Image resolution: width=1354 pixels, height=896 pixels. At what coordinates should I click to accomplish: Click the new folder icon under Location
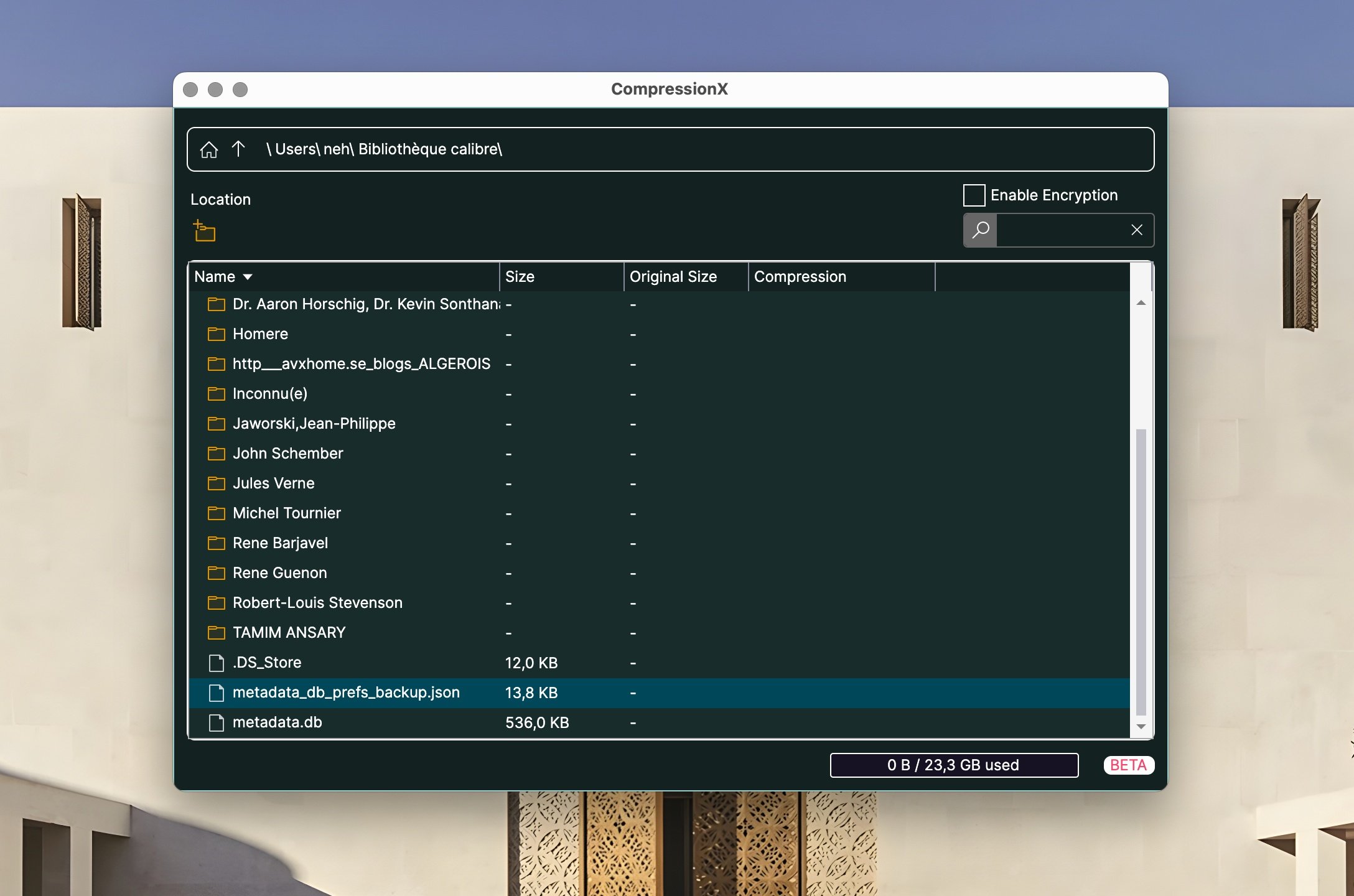pos(204,231)
